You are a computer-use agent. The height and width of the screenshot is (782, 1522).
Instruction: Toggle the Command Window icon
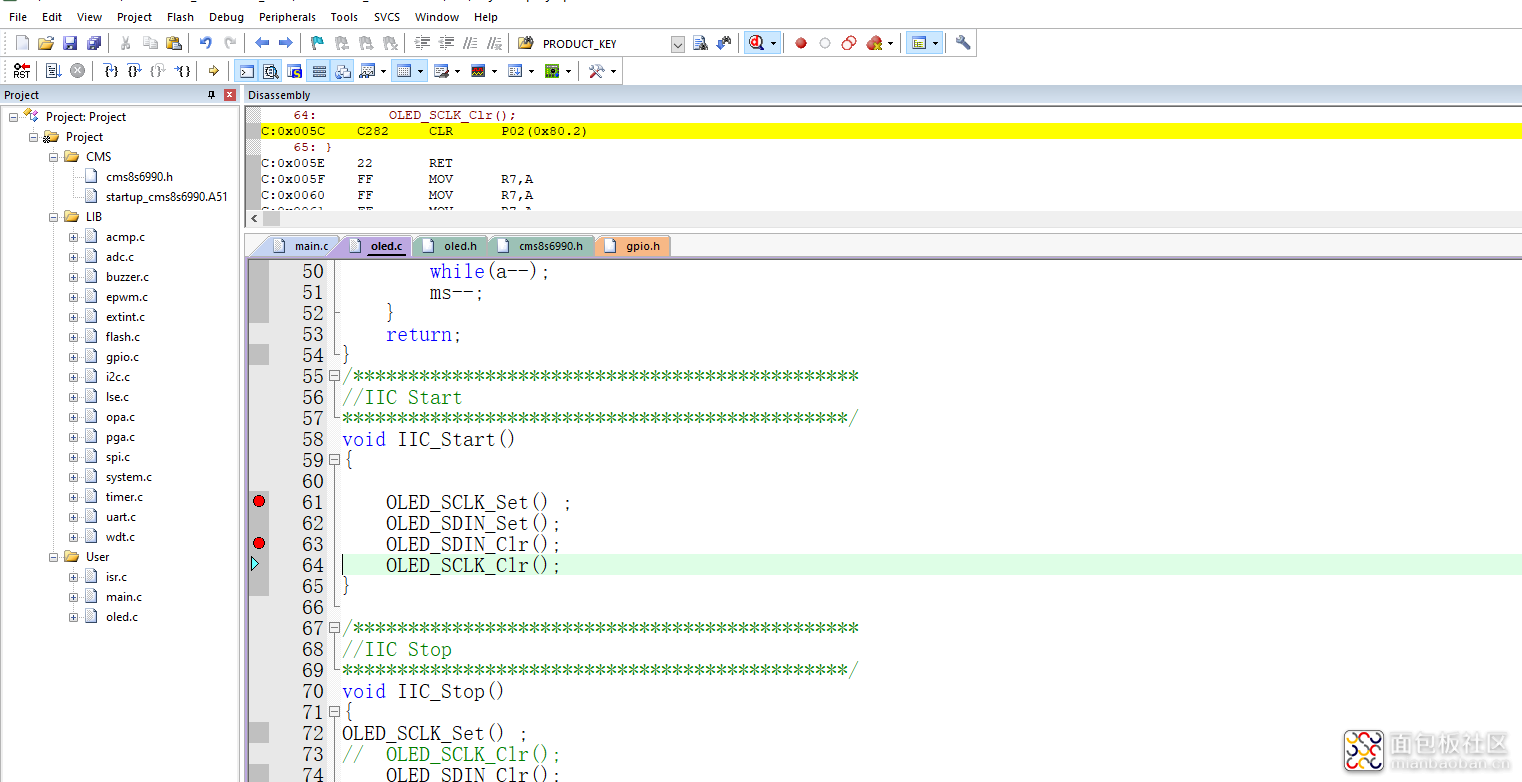[246, 71]
